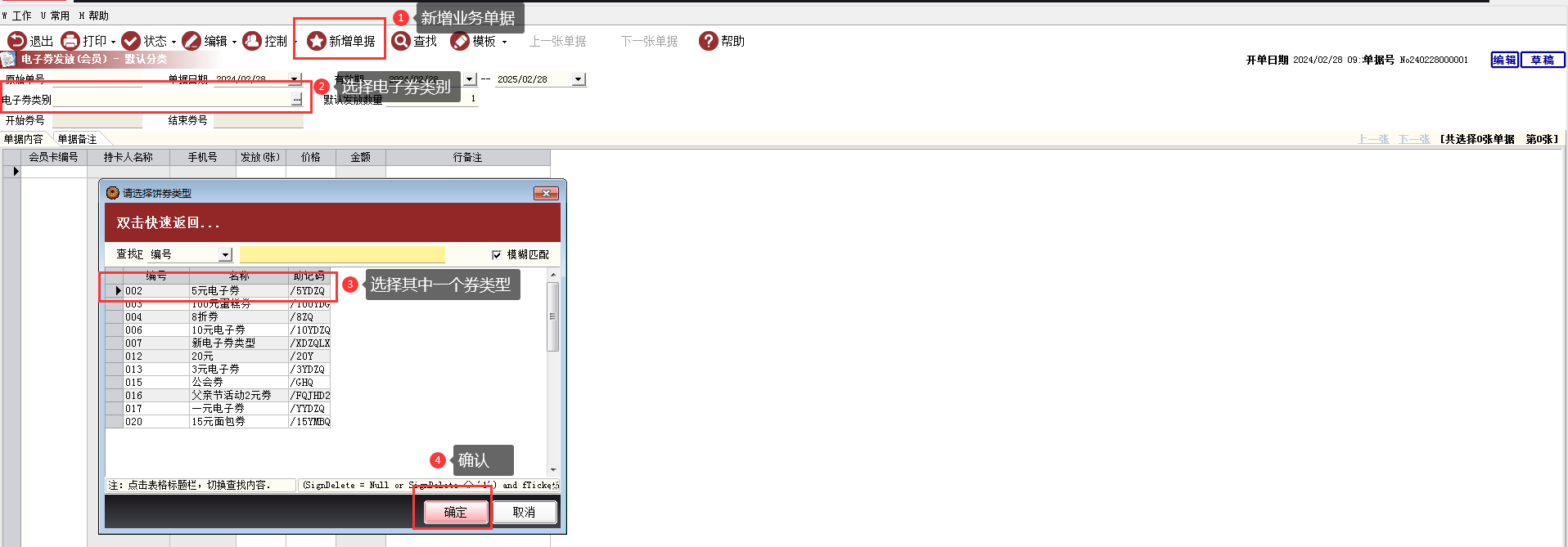Click the 电子券发放 document icon in title

pos(8,59)
